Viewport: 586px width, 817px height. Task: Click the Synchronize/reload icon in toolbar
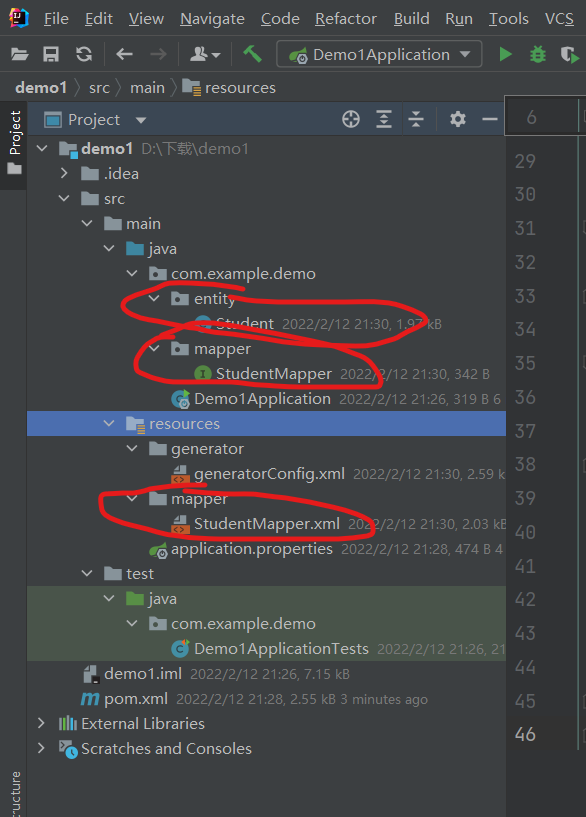(x=84, y=54)
